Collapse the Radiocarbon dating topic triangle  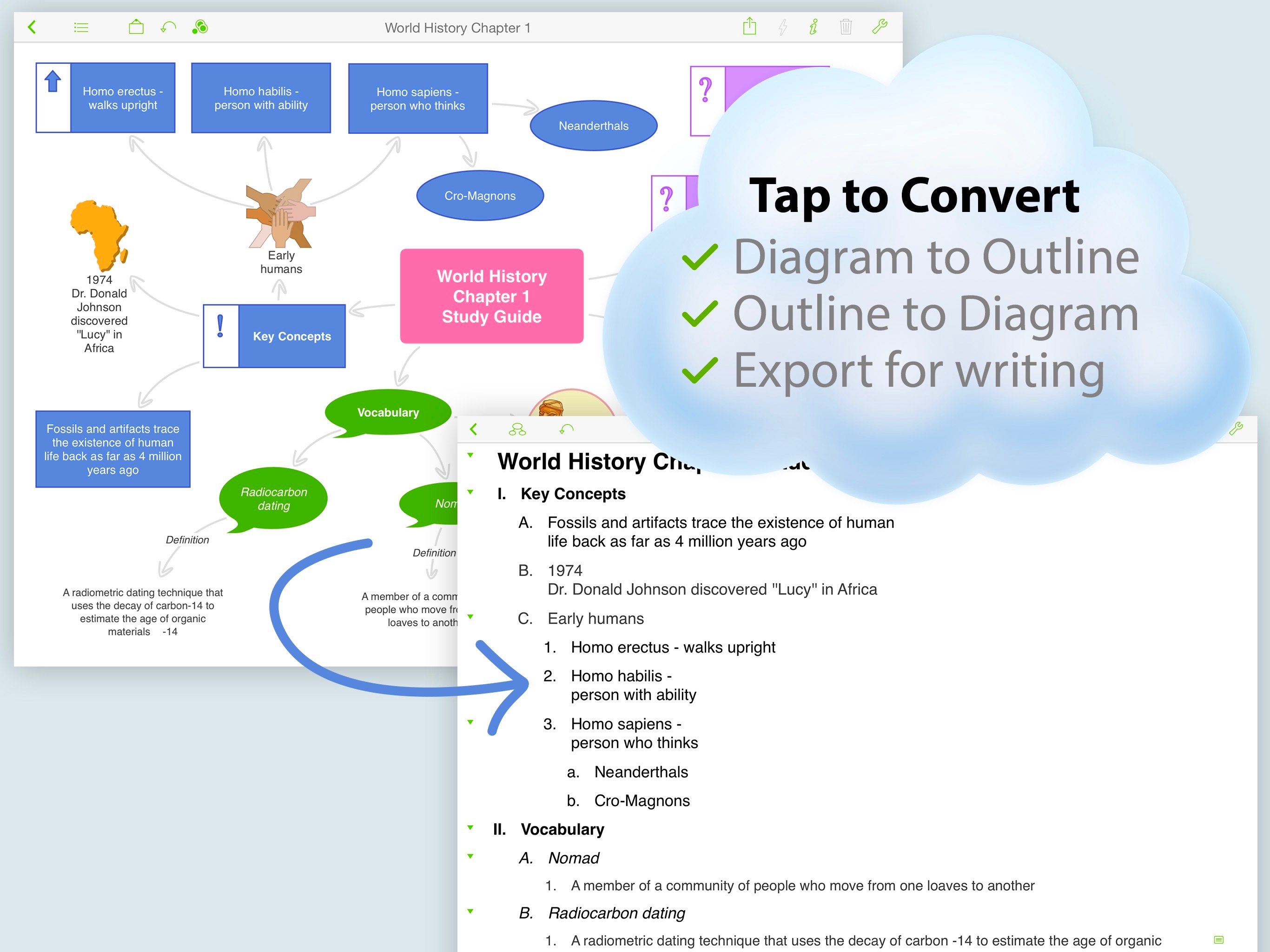click(x=470, y=911)
